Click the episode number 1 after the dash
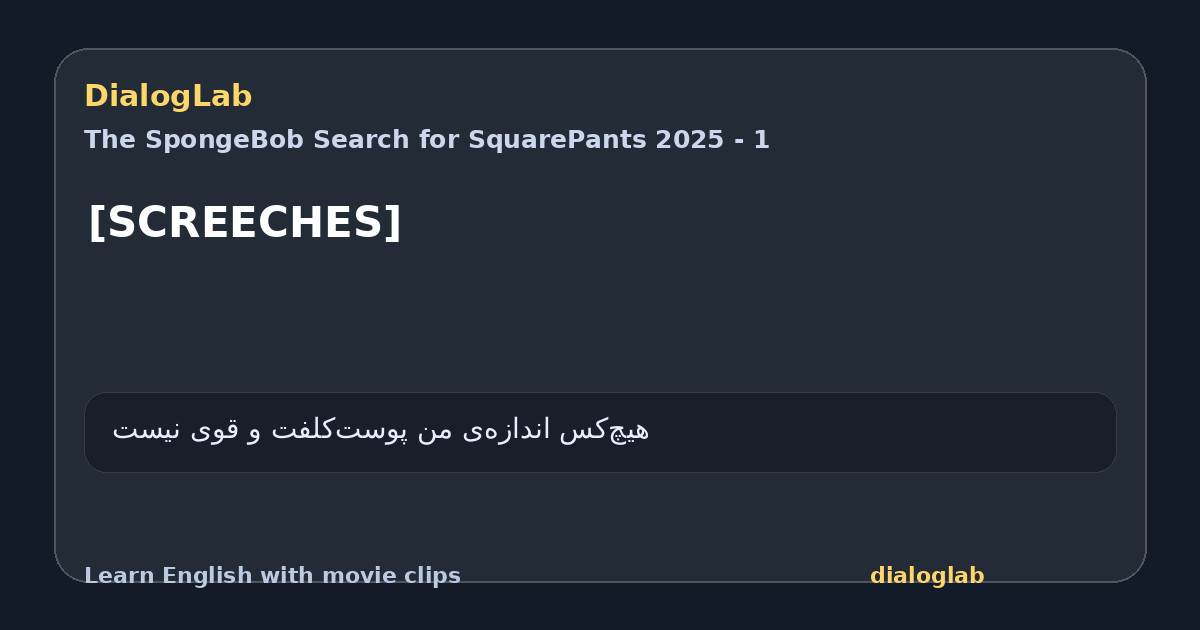 [762, 140]
